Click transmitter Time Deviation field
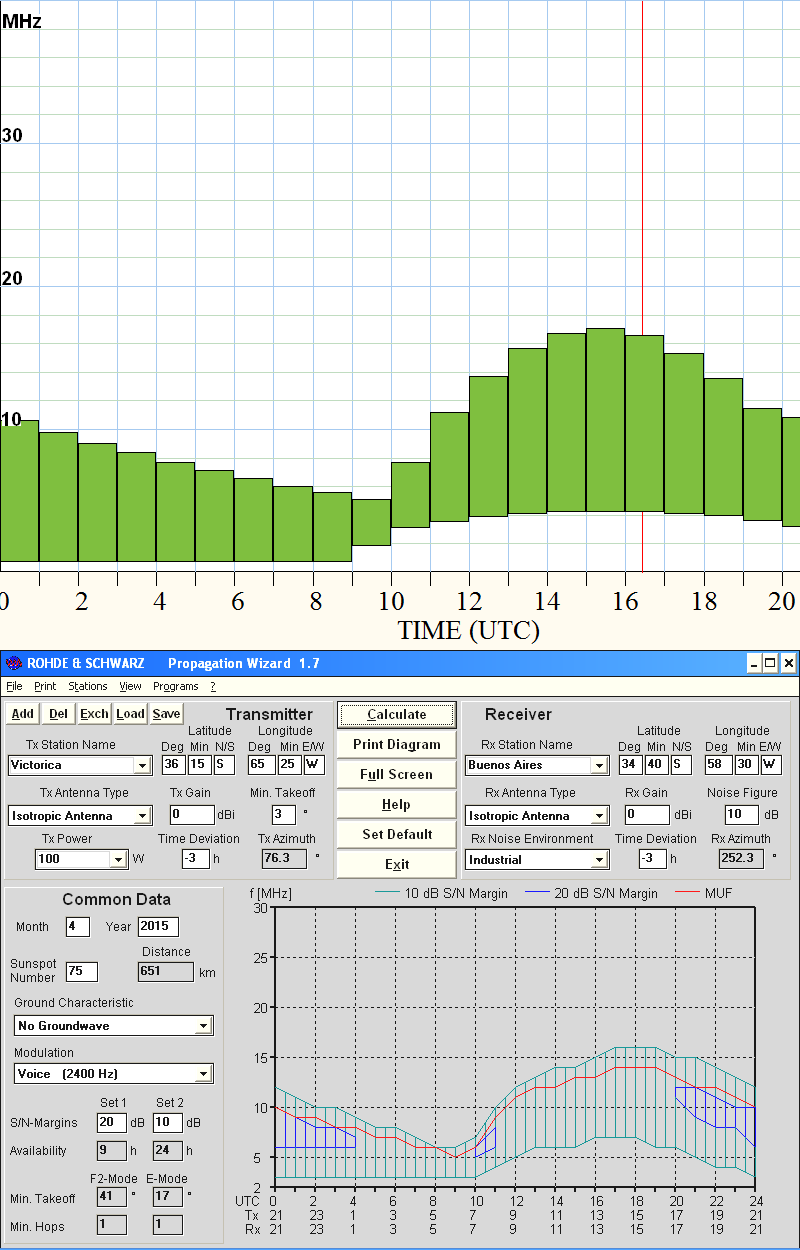Screen dimensions: 800x1250 click(195, 858)
